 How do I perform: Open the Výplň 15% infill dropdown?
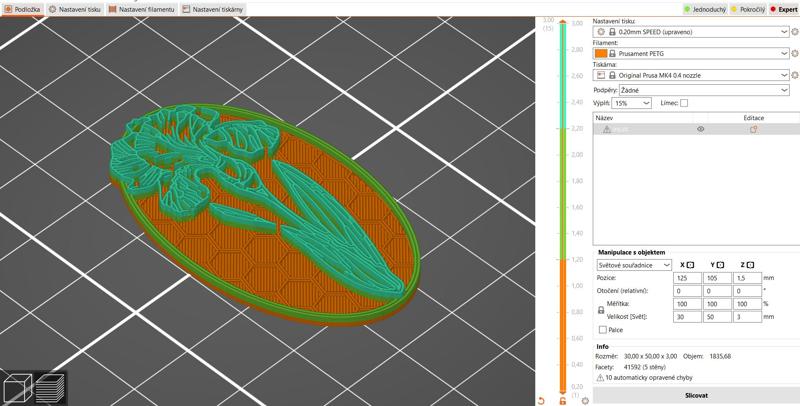(x=632, y=103)
